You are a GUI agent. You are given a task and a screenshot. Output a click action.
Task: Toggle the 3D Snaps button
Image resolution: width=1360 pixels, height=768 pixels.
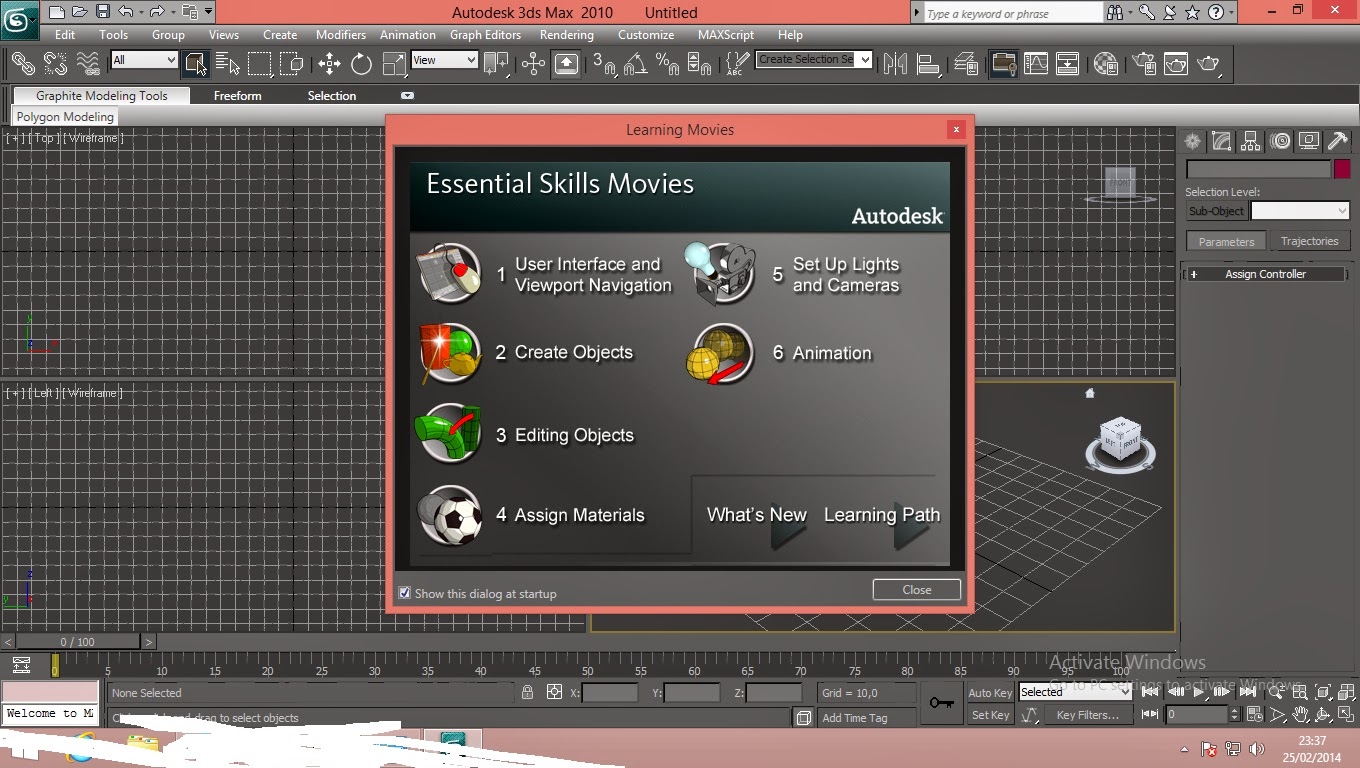click(x=604, y=63)
